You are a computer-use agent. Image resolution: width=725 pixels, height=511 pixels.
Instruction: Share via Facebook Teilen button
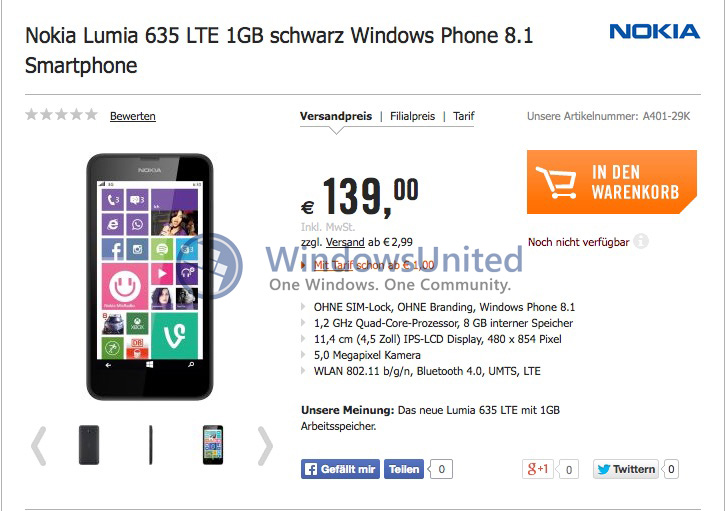click(404, 469)
